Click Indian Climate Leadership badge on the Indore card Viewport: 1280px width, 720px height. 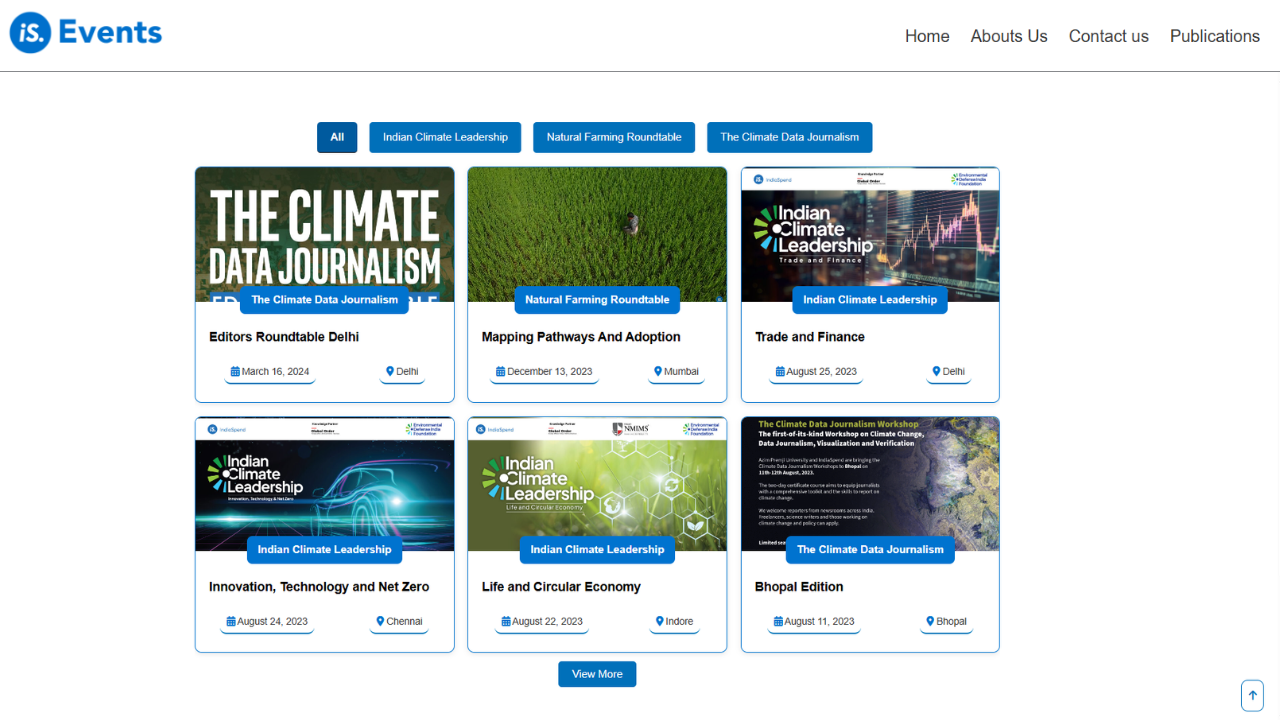597,550
